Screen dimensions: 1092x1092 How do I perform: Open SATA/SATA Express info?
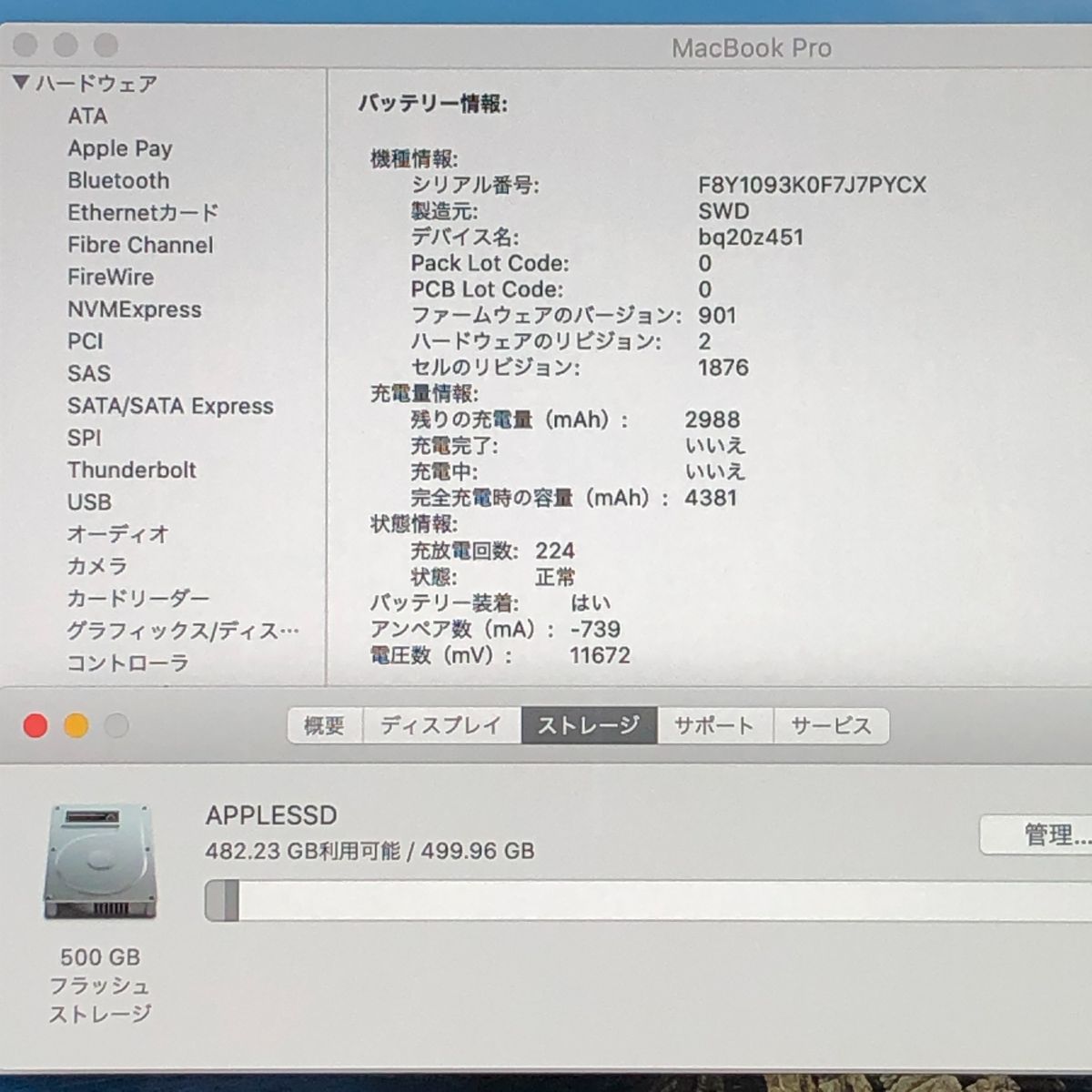[x=170, y=406]
